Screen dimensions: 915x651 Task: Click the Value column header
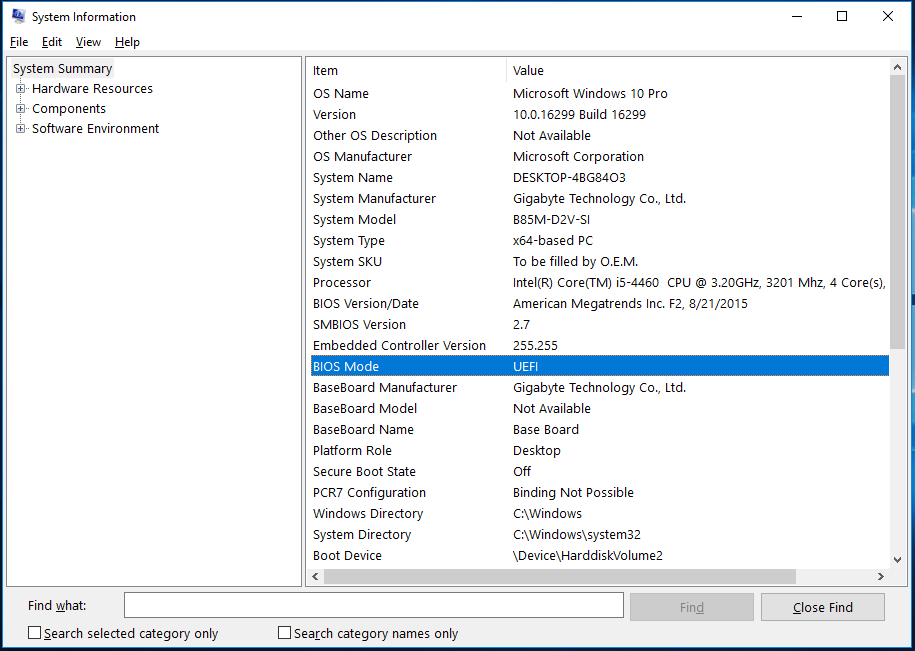[697, 71]
